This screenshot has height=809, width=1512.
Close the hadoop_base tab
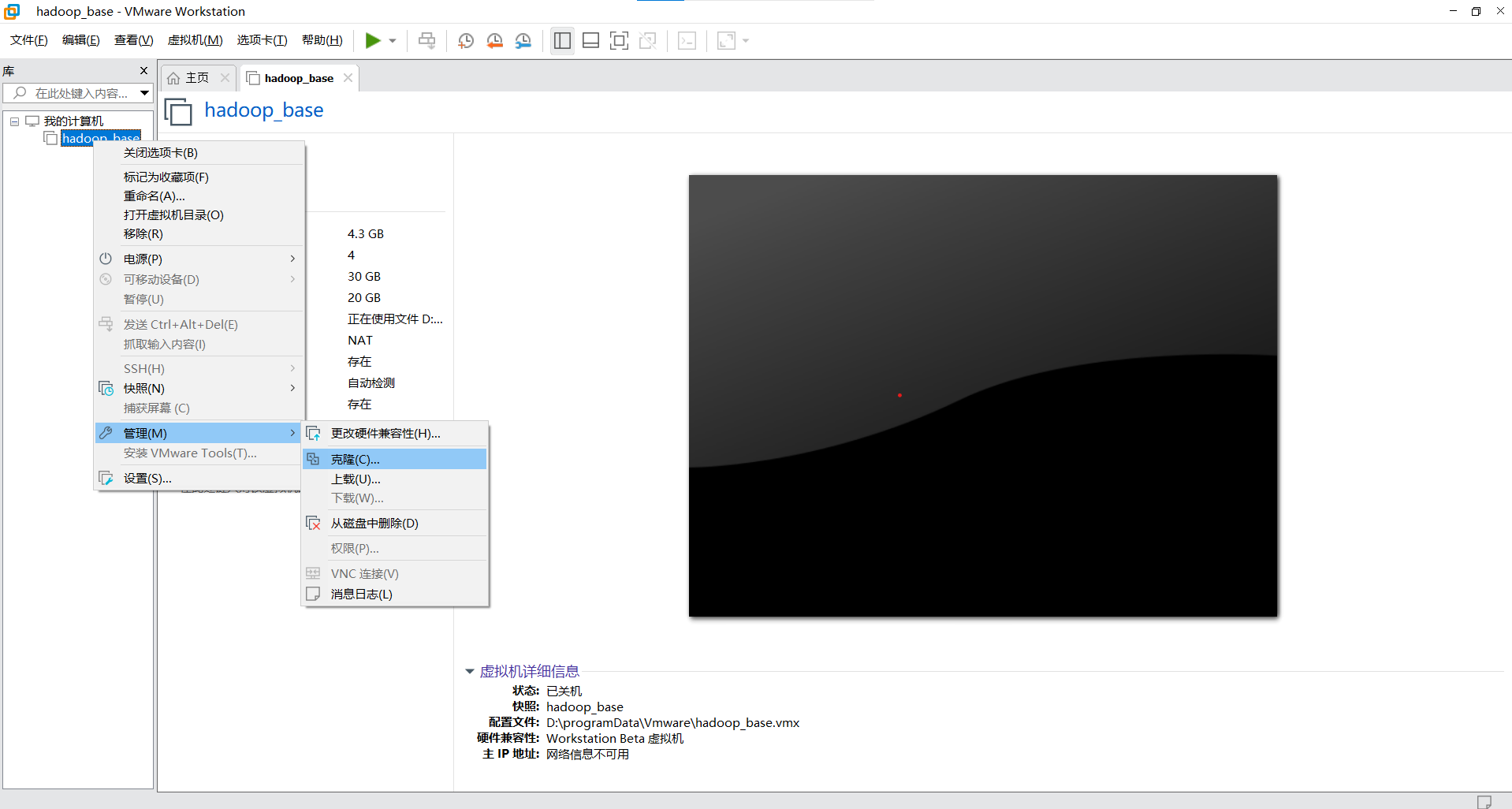(x=348, y=78)
